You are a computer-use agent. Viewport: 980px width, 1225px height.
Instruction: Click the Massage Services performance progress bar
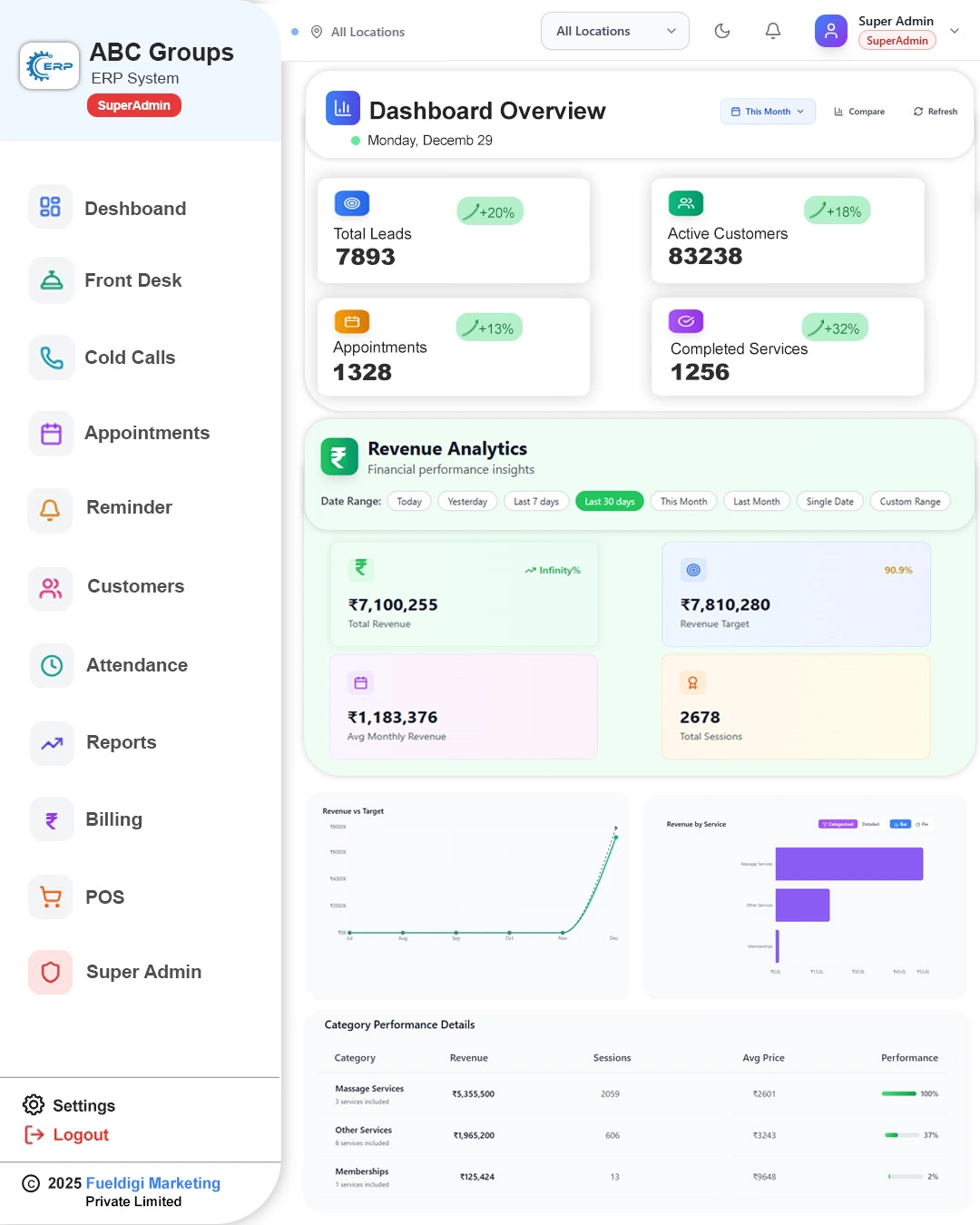(899, 1093)
